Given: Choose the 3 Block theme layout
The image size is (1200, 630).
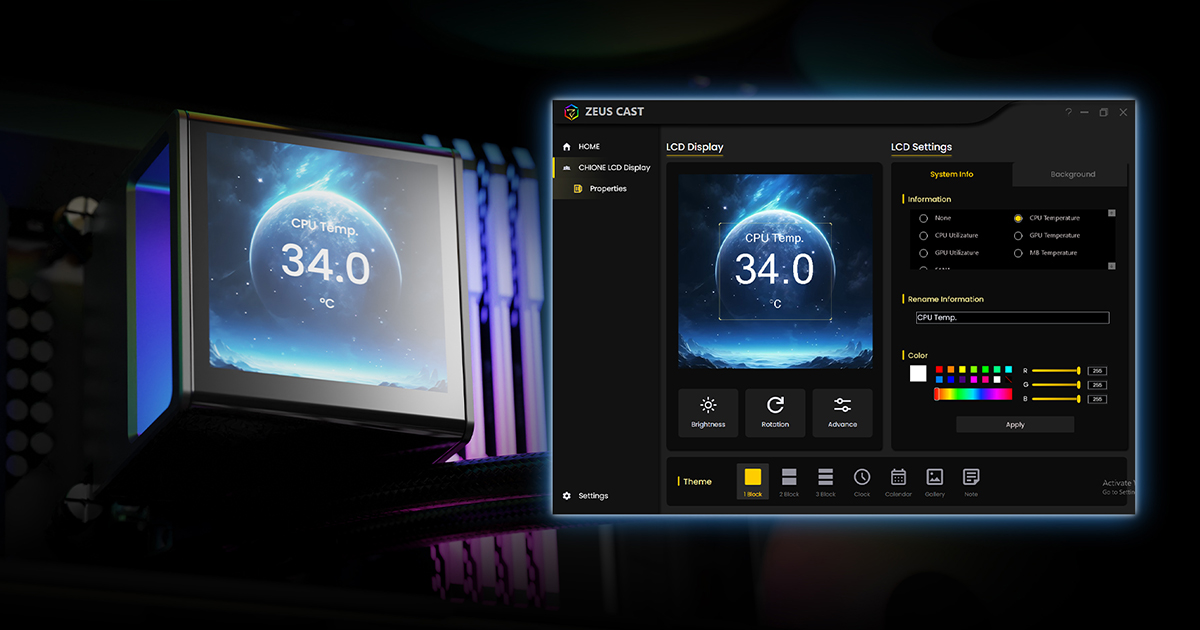Looking at the screenshot, I should coord(826,481).
